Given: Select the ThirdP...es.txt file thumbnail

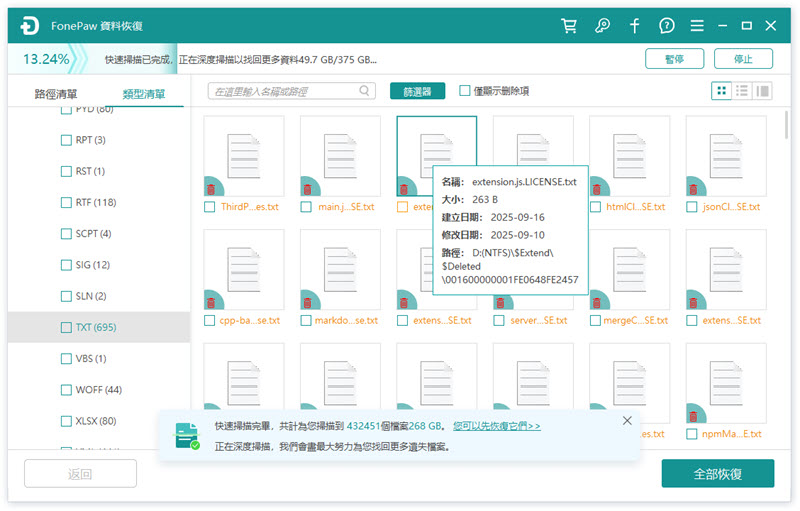Looking at the screenshot, I should [244, 156].
